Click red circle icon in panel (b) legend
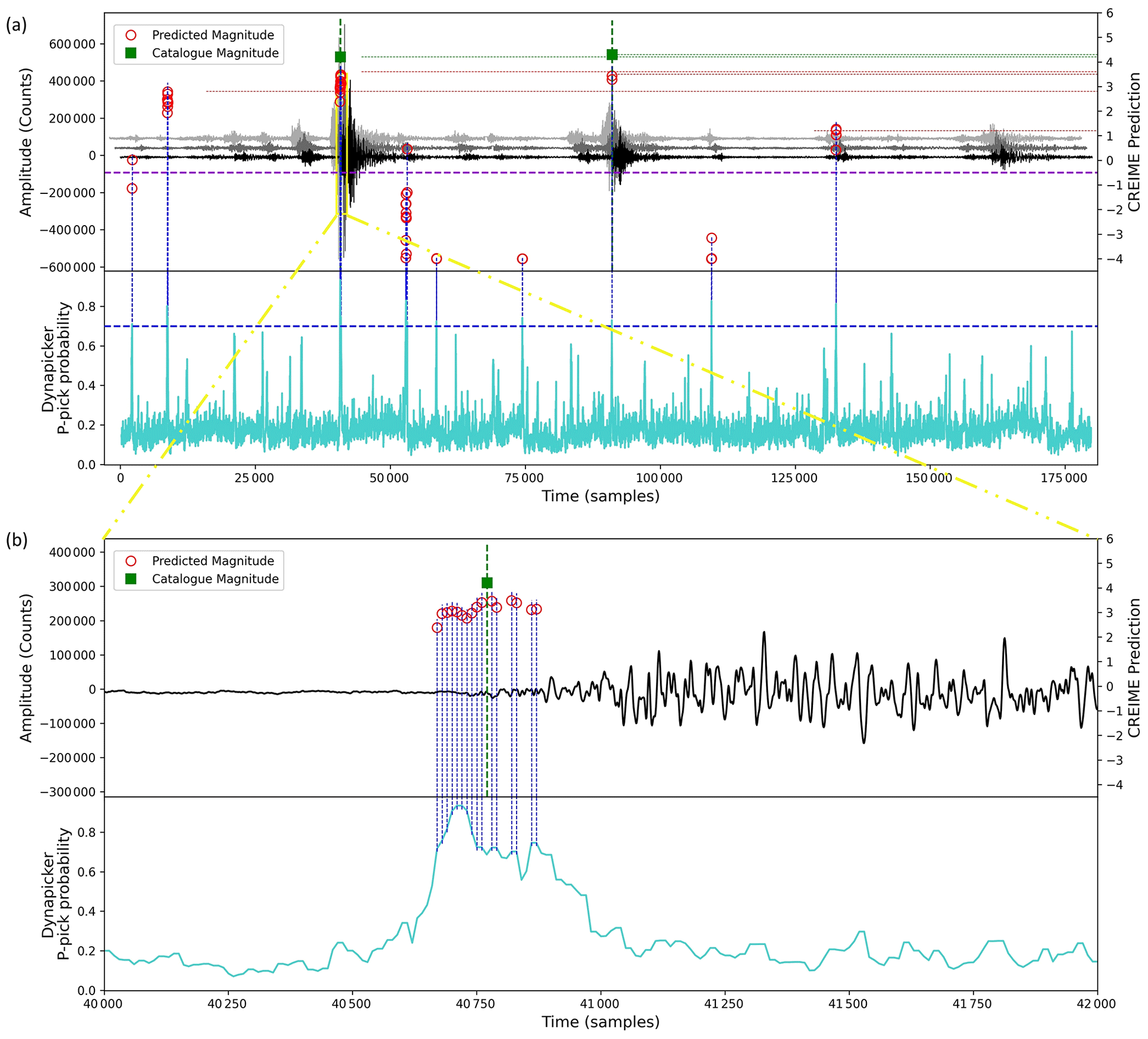The image size is (1148, 1039). pos(131,561)
